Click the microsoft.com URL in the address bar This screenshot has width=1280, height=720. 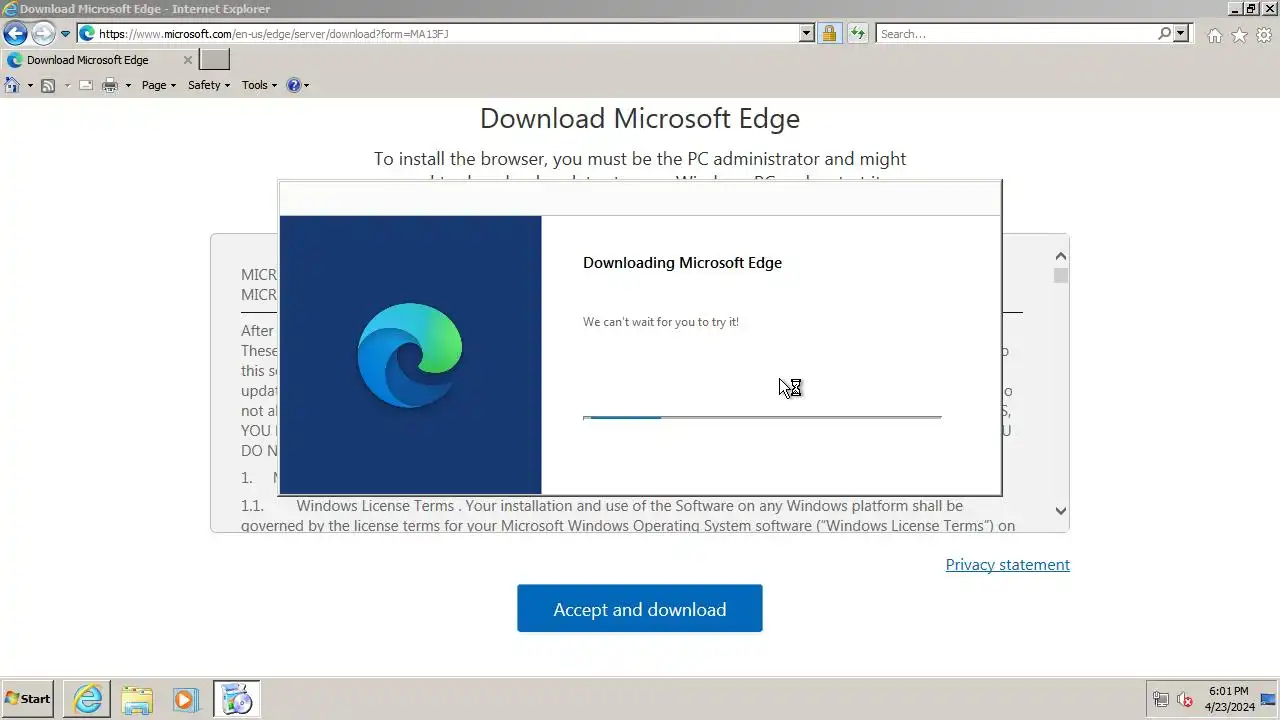[273, 34]
